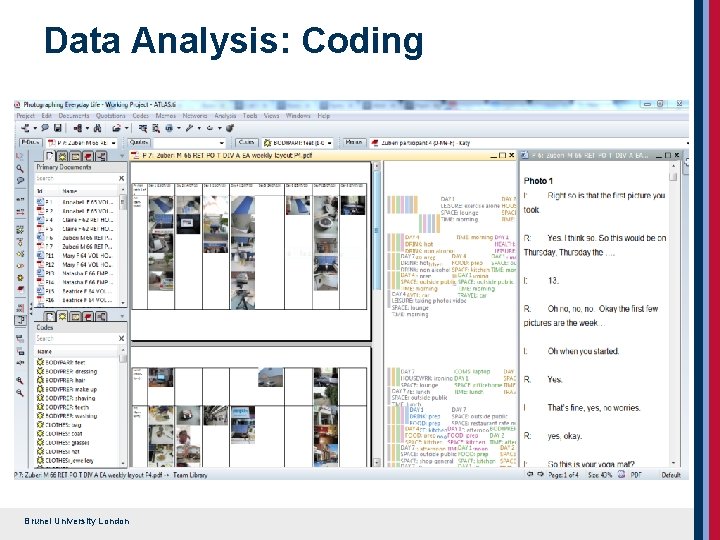Open the Networks menu
720x540 pixels.
[195, 116]
